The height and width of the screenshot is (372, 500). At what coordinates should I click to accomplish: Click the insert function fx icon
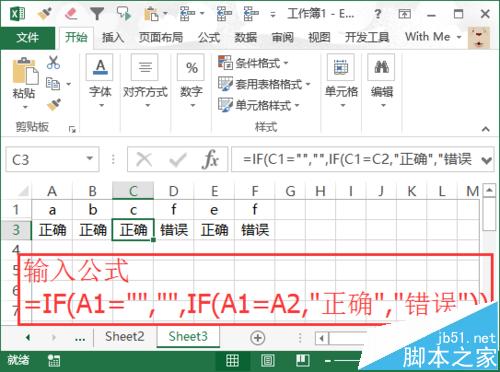[210, 160]
